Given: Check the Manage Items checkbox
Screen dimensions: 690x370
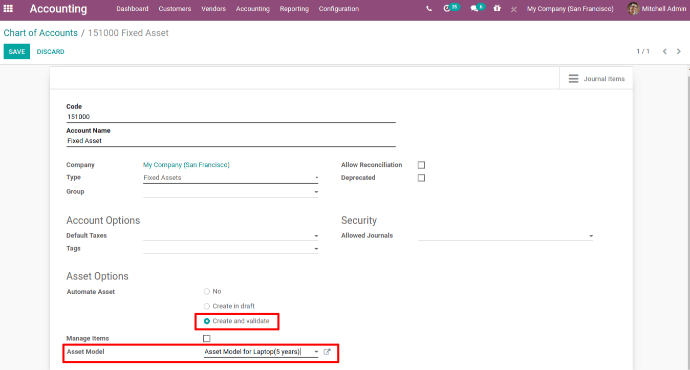Looking at the screenshot, I should tap(206, 338).
